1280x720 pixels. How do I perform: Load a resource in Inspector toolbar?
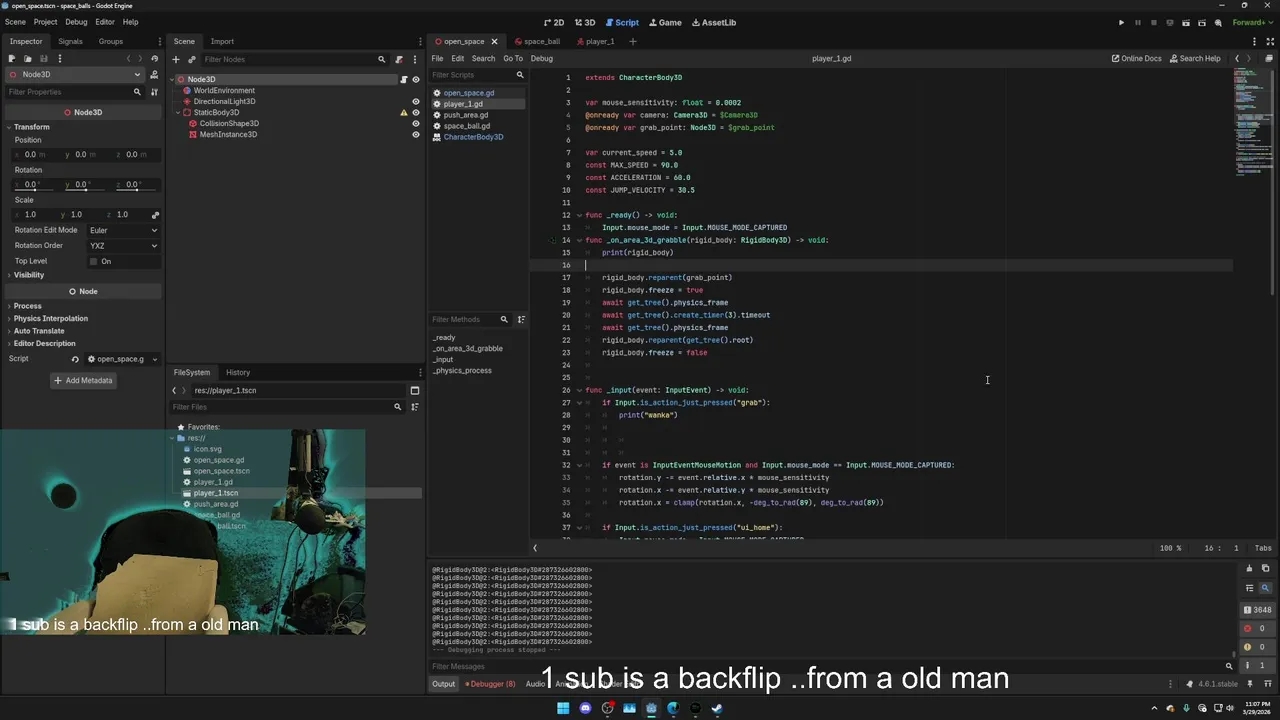27,58
